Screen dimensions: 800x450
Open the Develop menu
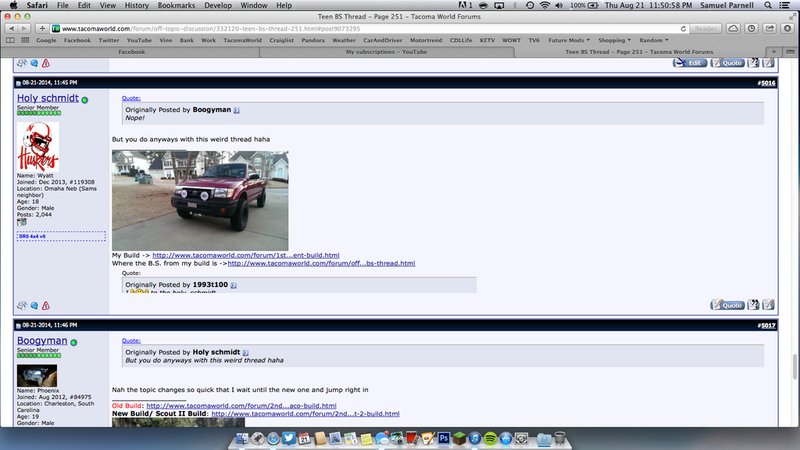[x=218, y=5]
